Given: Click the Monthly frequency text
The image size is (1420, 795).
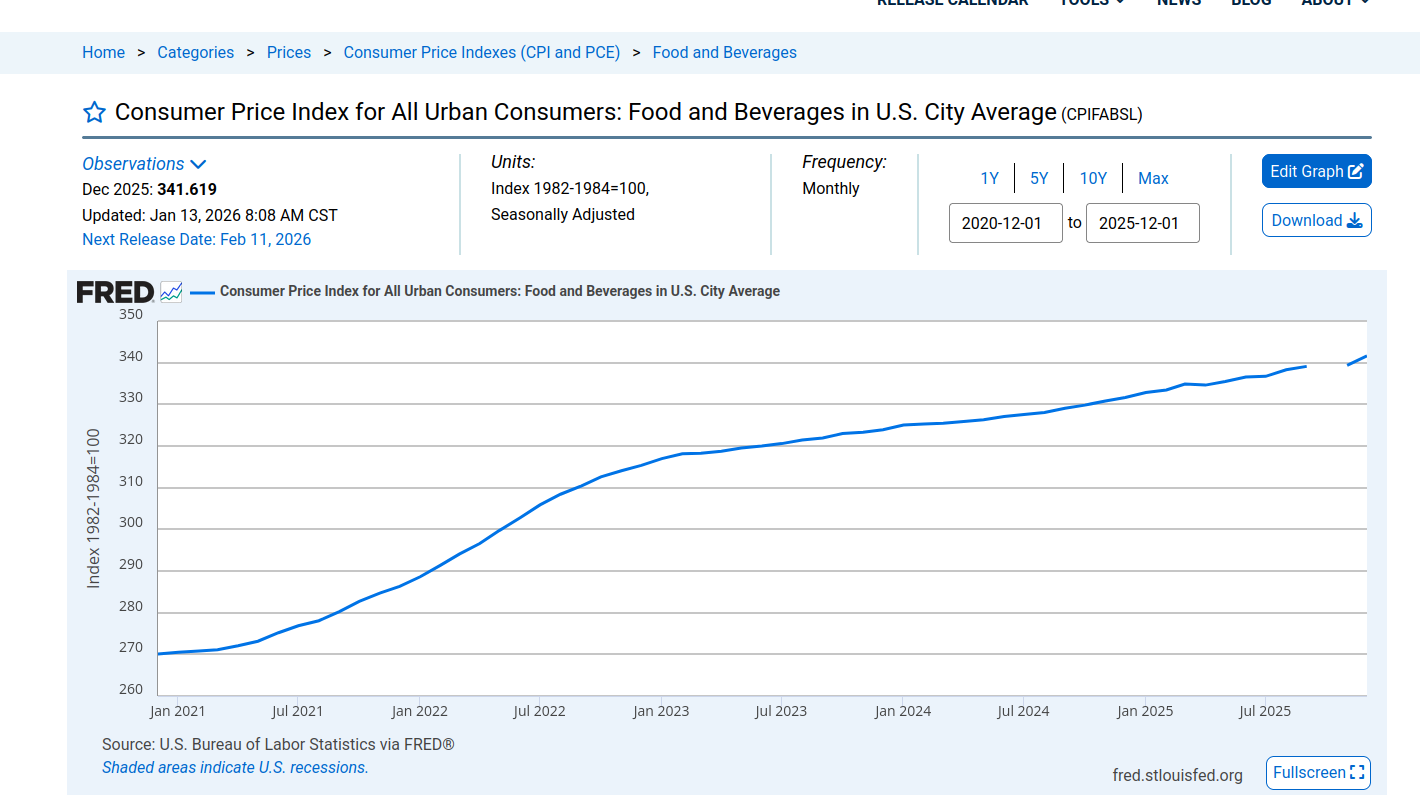Looking at the screenshot, I should [831, 188].
